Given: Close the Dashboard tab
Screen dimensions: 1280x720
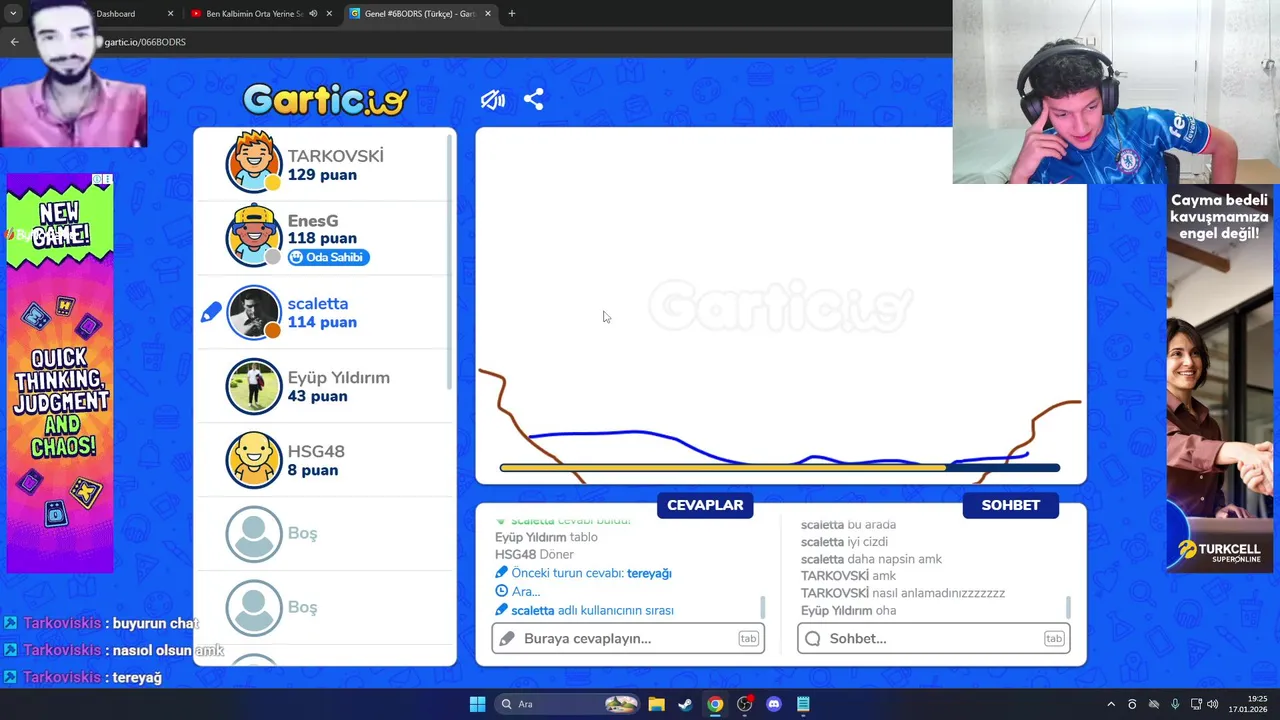Looking at the screenshot, I should coord(170,14).
